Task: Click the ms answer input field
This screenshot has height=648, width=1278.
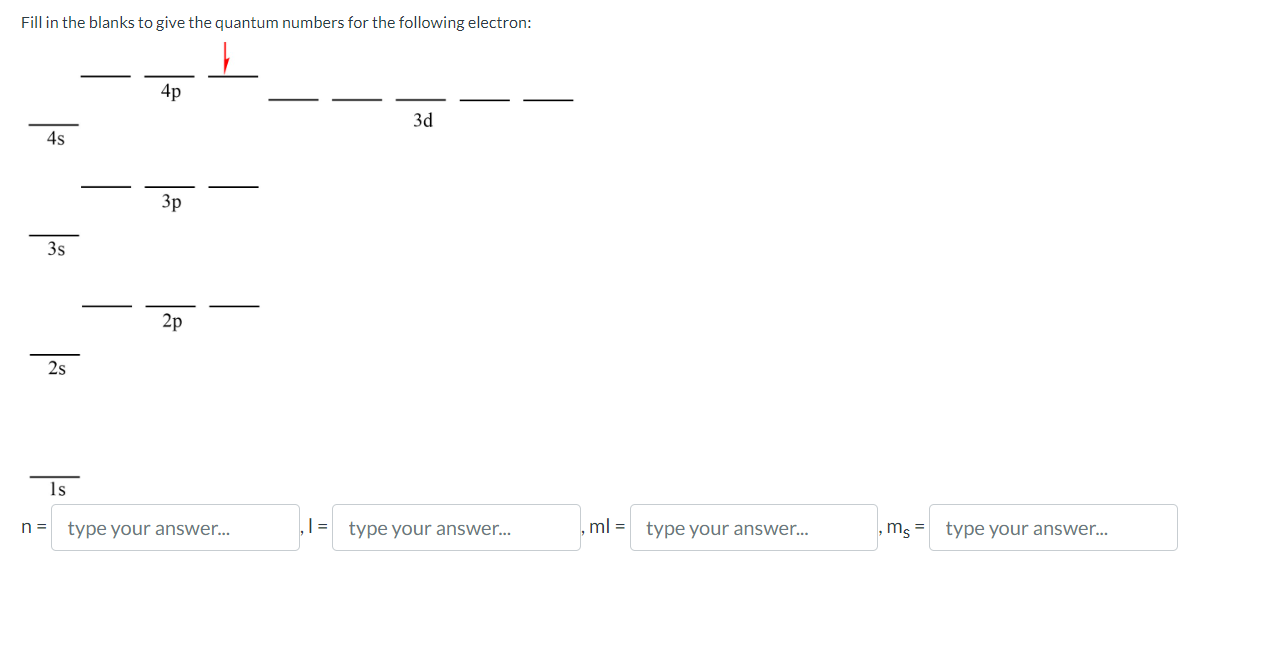Action: 1052,527
